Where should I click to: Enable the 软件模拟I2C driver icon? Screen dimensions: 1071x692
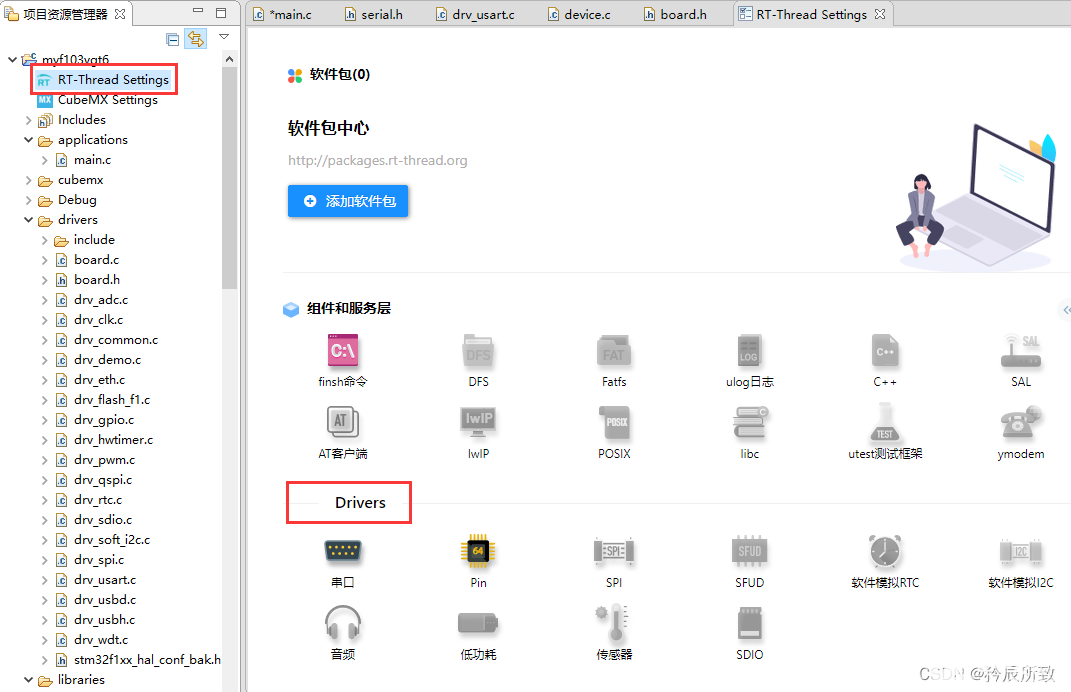[1020, 551]
